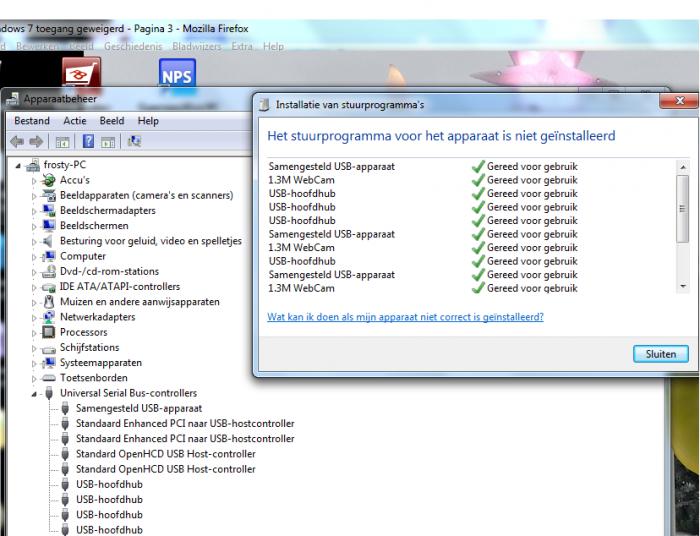Screen dimensions: 700x536
Task: Click the NPS bookmark icon
Action: pos(177,74)
